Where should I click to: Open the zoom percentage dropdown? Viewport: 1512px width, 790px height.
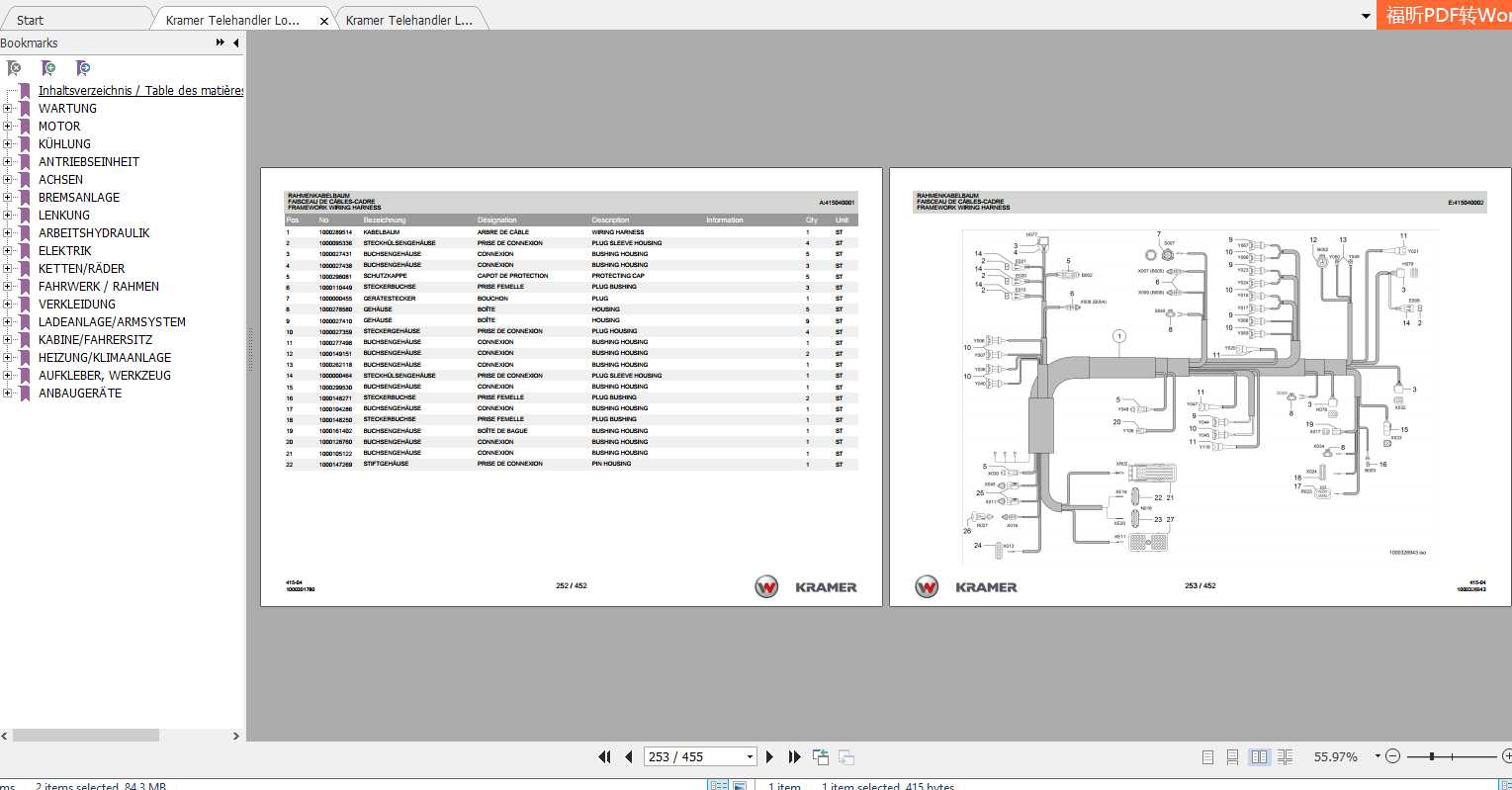[1378, 756]
